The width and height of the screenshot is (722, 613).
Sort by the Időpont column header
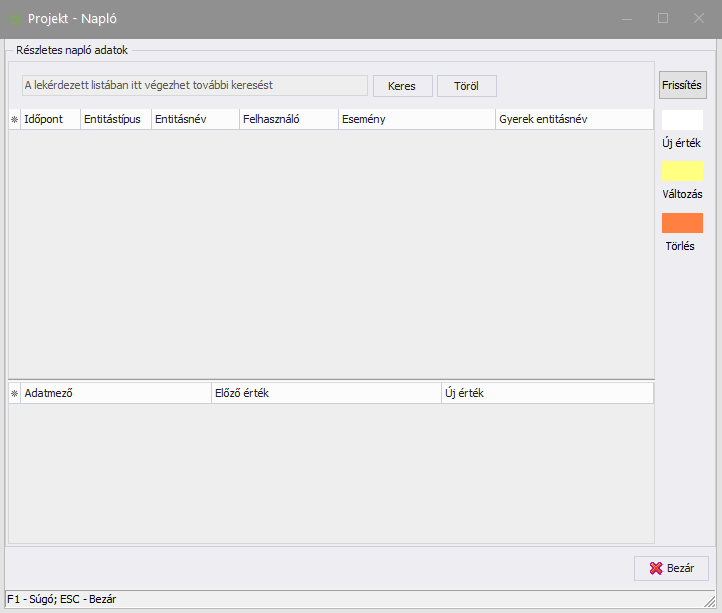[50, 119]
